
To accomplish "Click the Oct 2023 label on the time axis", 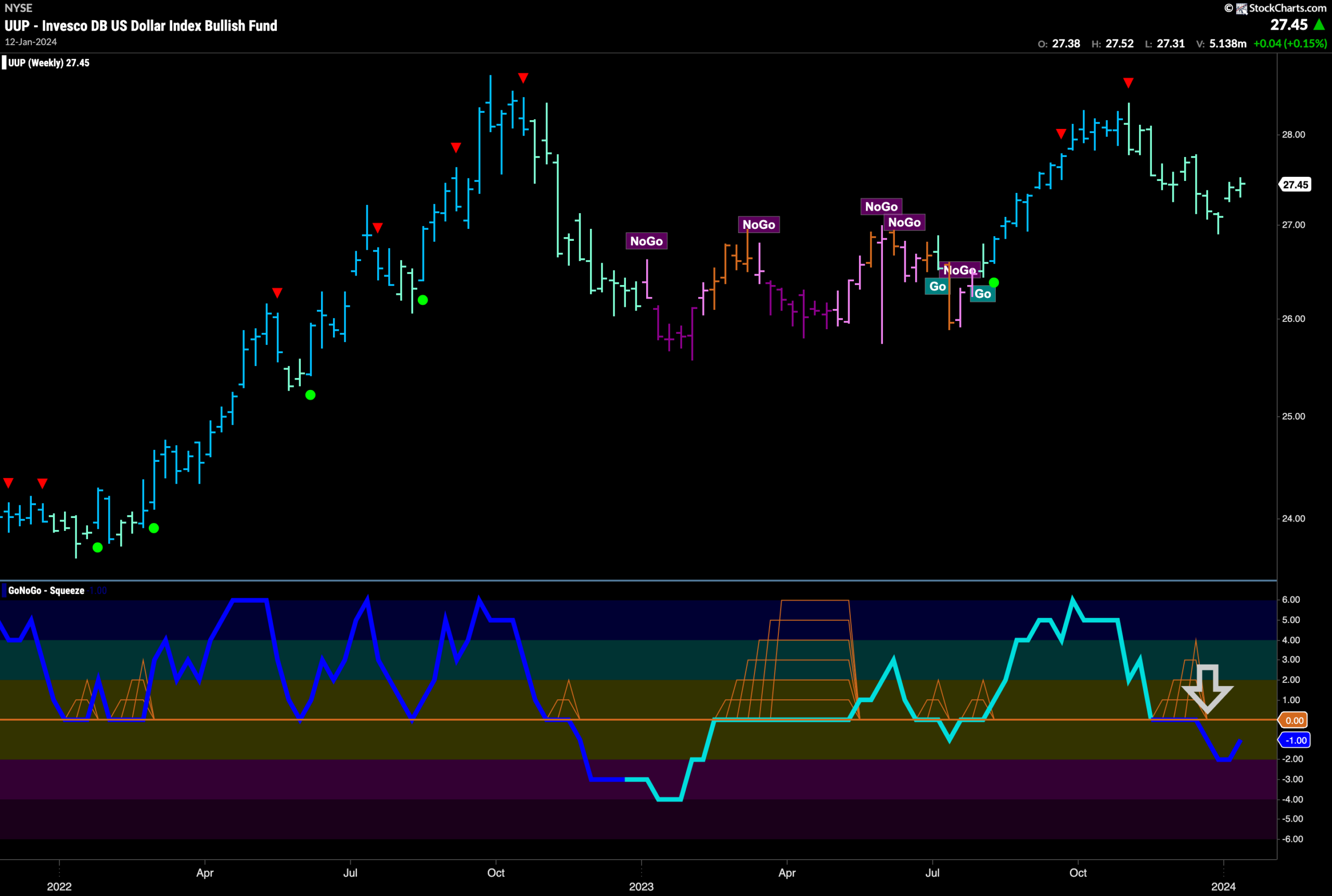I will pyautogui.click(x=1078, y=873).
